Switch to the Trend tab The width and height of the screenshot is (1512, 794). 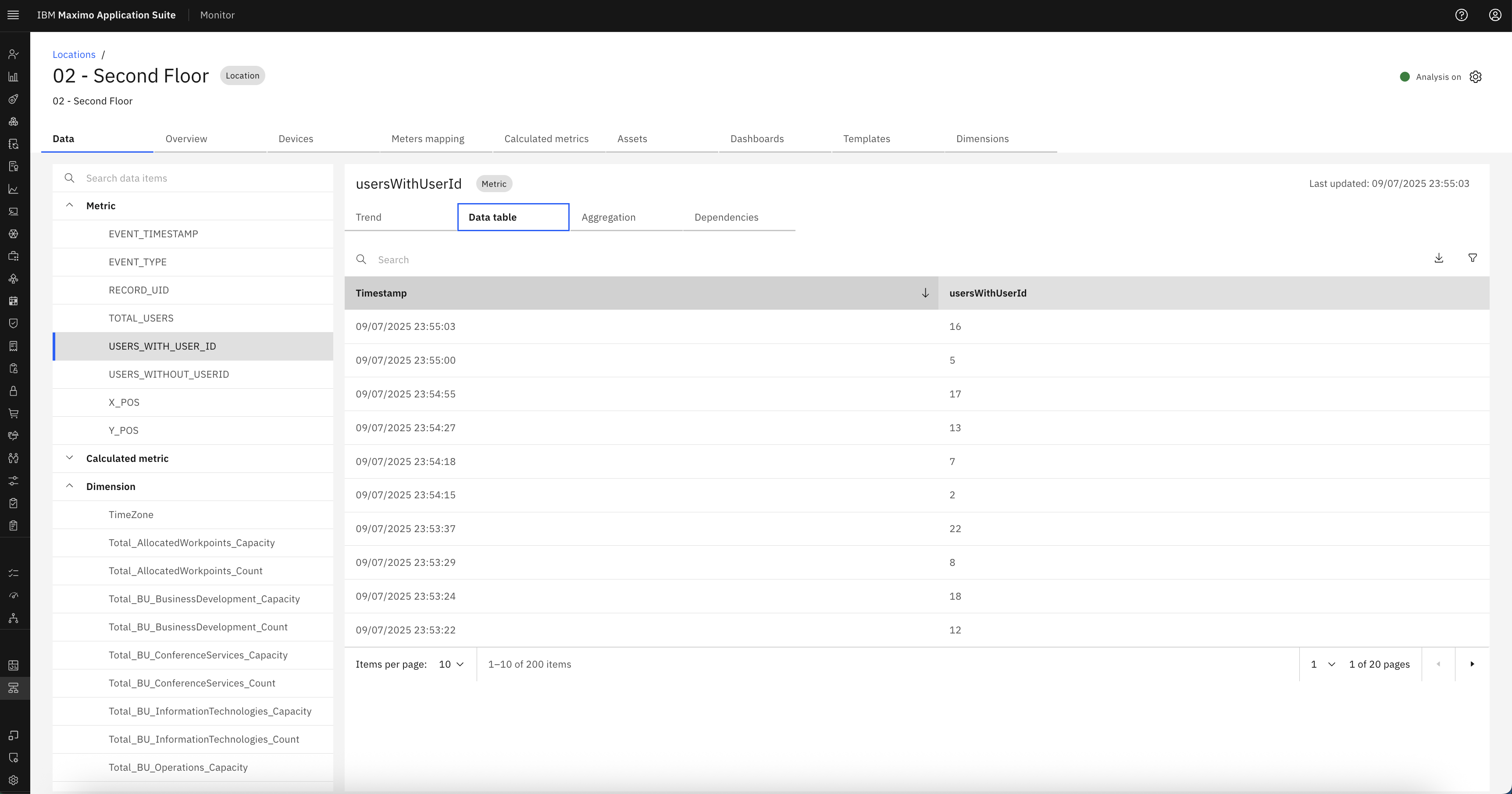[x=400, y=217]
